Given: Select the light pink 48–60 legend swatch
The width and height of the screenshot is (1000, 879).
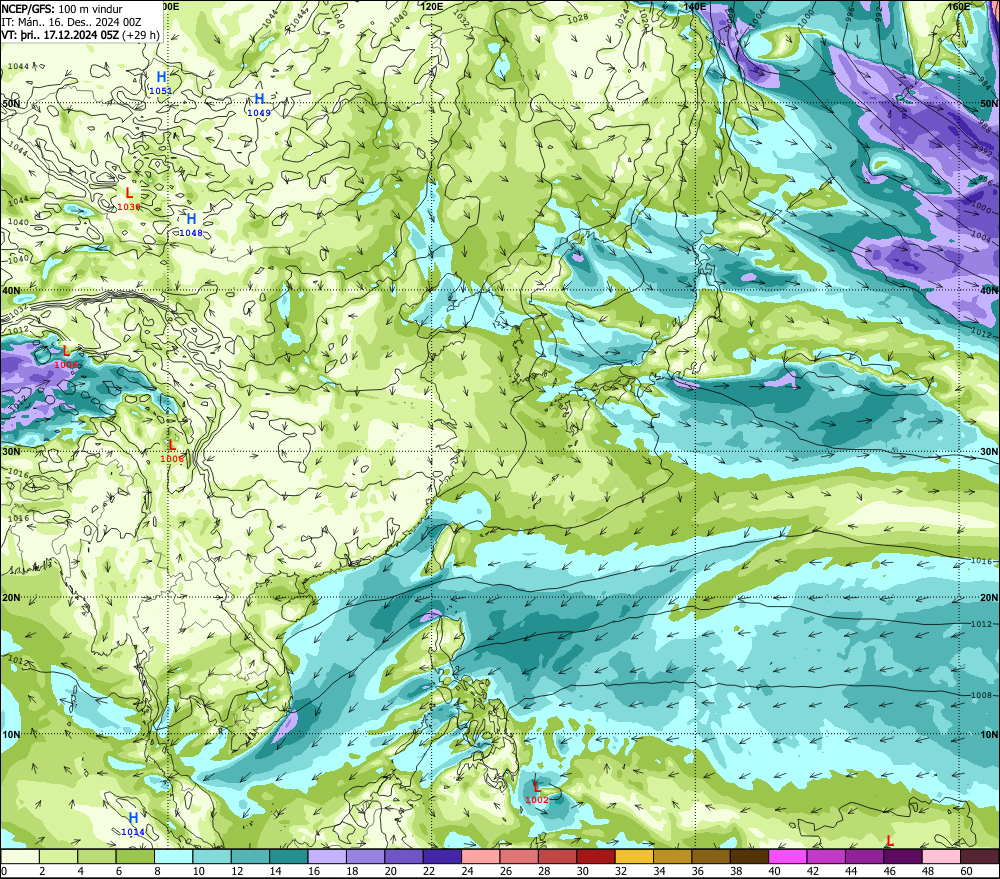Looking at the screenshot, I should (941, 857).
